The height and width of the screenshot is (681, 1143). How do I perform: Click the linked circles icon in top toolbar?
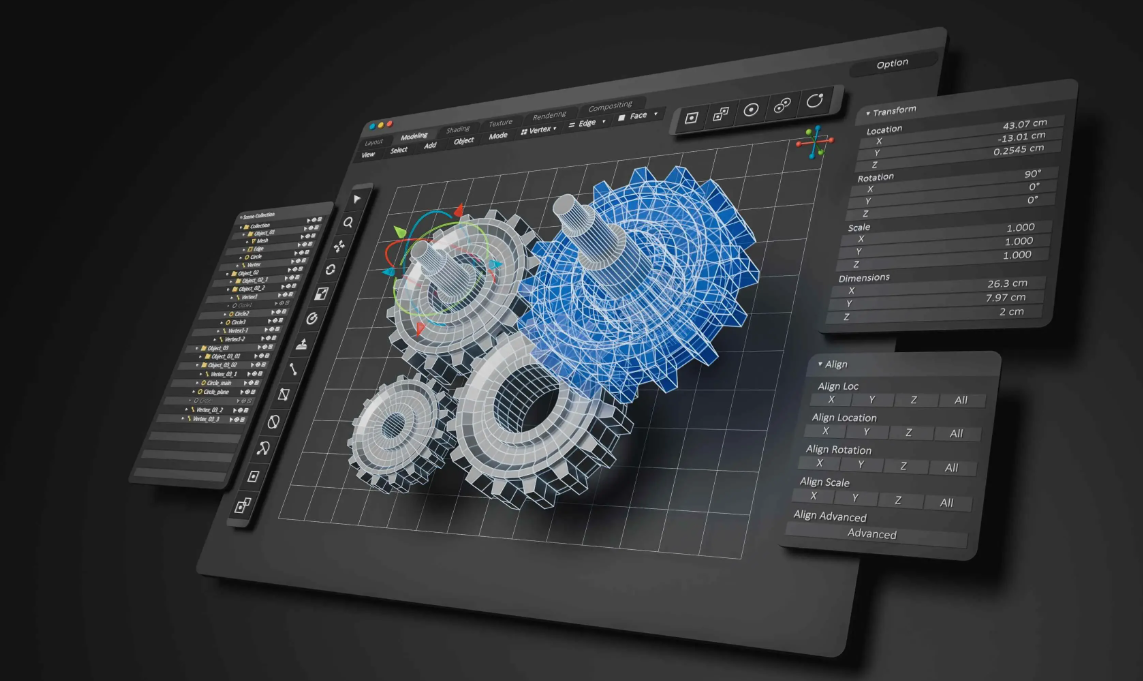pyautogui.click(x=783, y=105)
